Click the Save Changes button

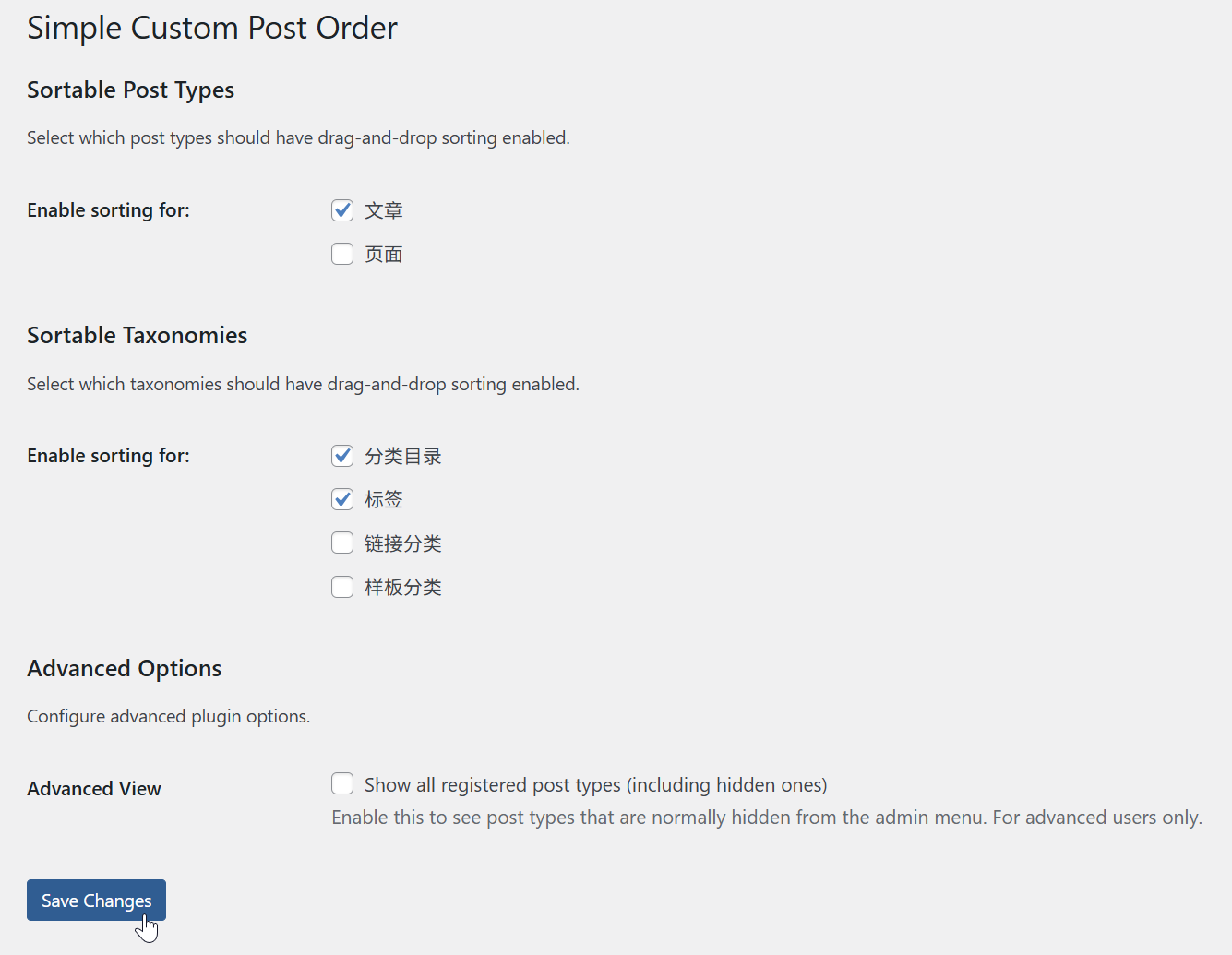coord(96,901)
